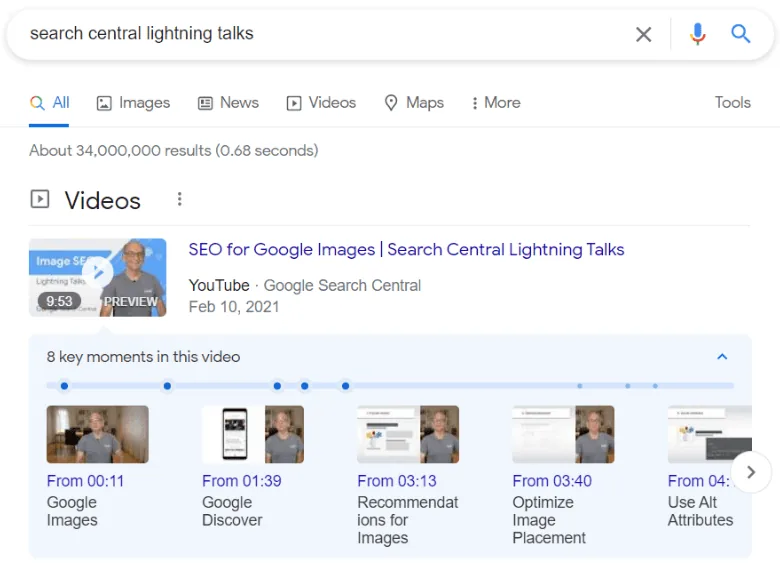780x563 pixels.
Task: Switch to the Maps tab
Action: pos(414,102)
